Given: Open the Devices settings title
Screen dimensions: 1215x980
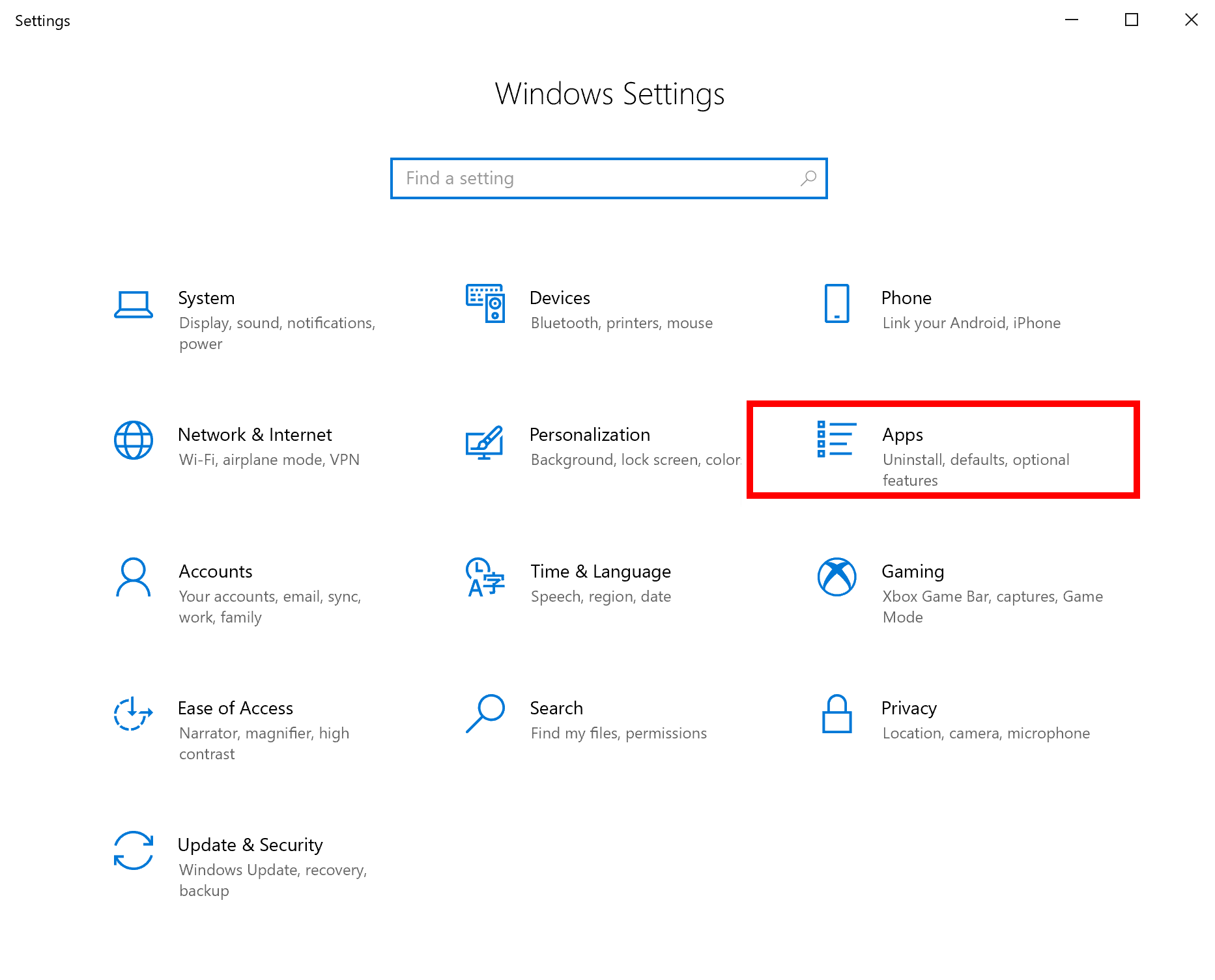Looking at the screenshot, I should tap(560, 298).
